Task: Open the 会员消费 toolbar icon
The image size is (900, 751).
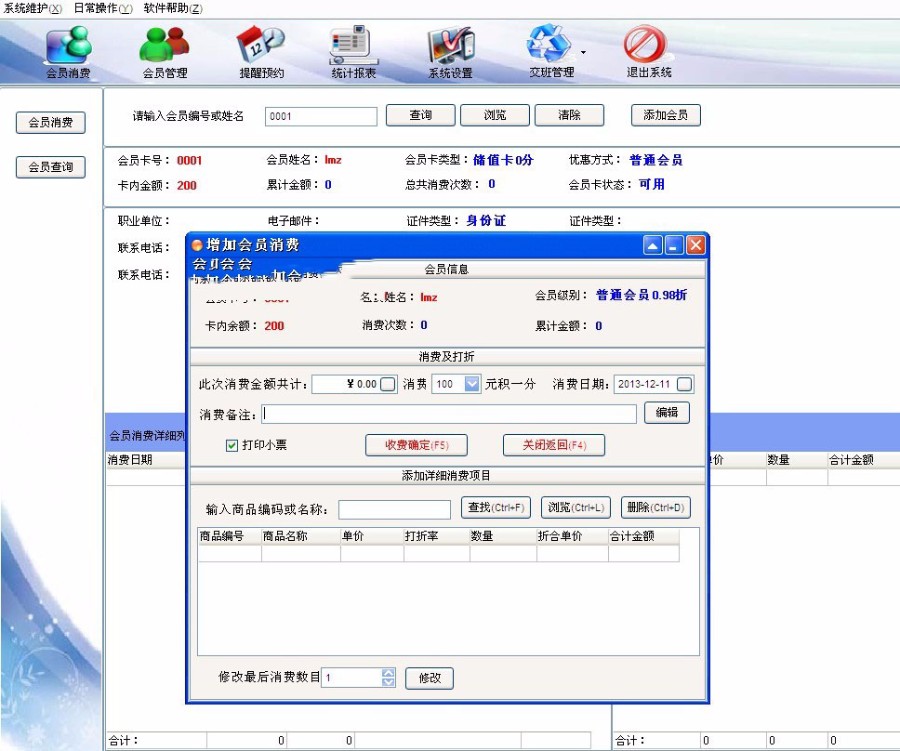Action: click(68, 52)
